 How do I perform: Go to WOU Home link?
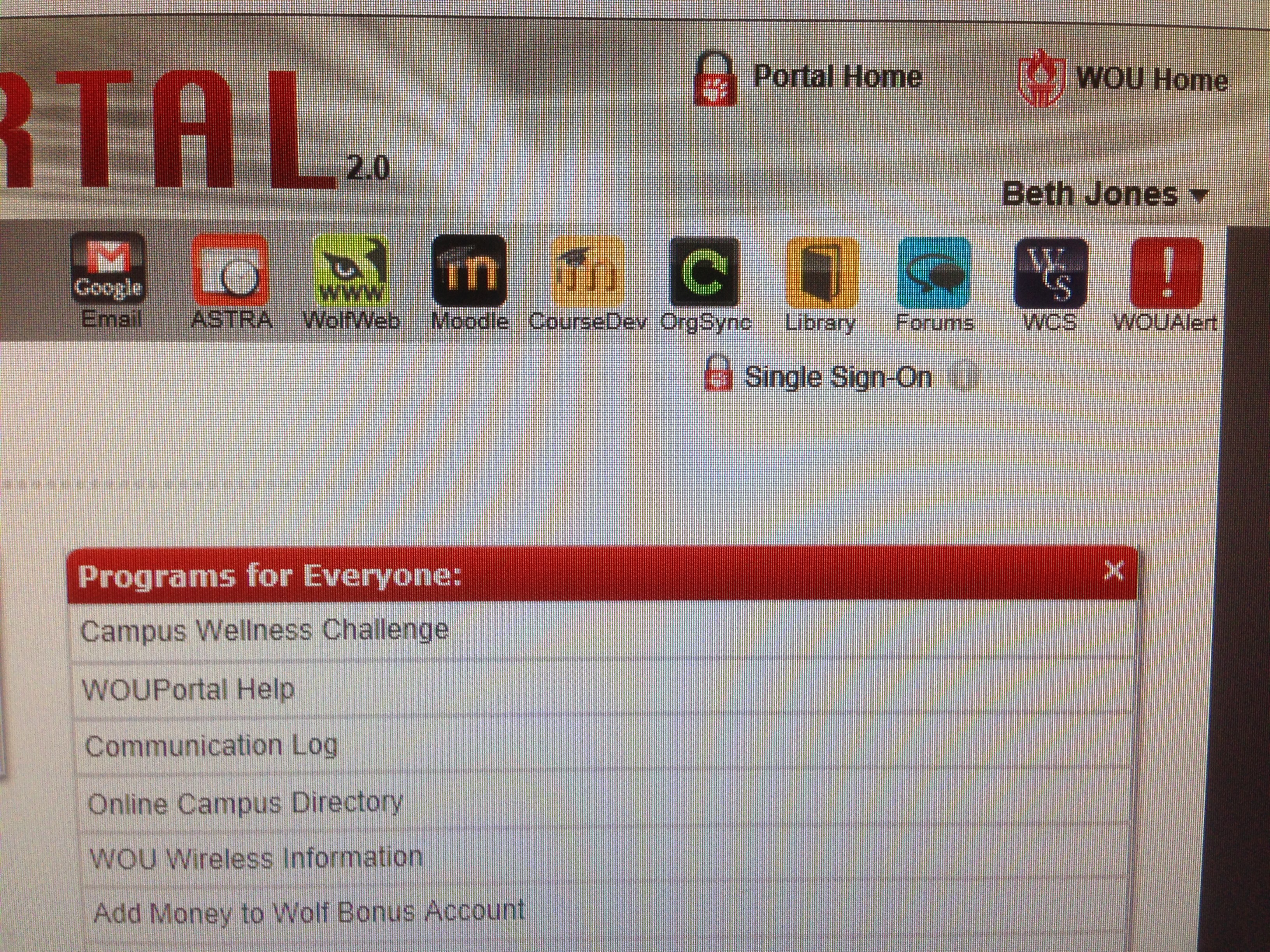click(1152, 79)
